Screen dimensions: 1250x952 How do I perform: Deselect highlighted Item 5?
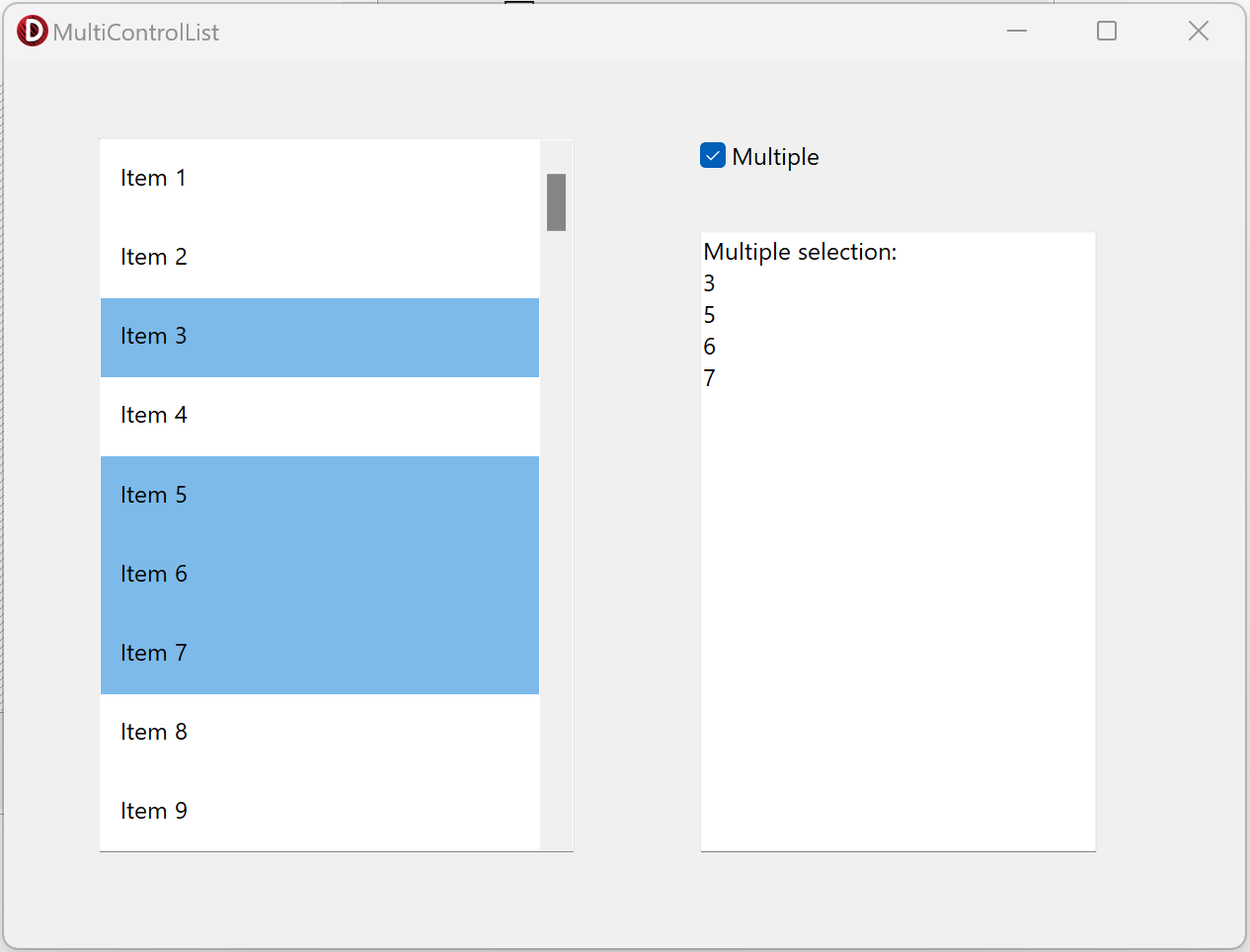(x=320, y=496)
